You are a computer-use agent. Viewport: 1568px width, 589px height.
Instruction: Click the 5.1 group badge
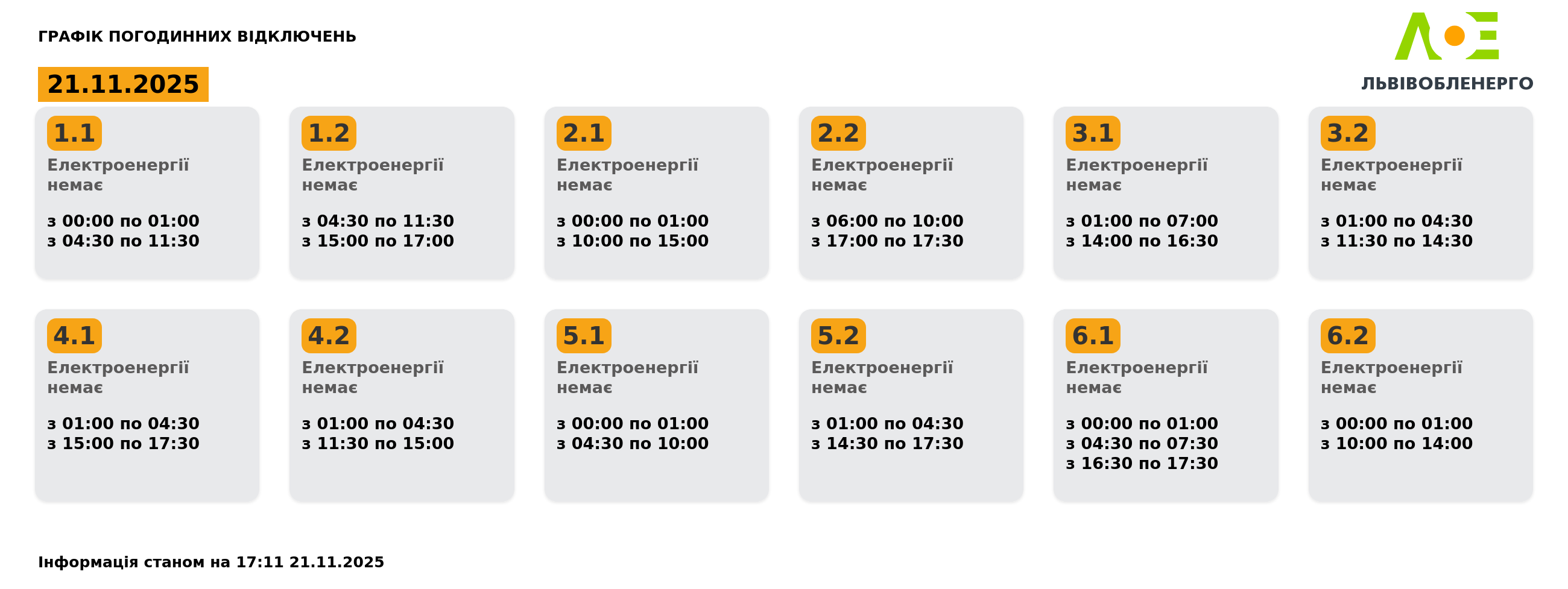584,336
